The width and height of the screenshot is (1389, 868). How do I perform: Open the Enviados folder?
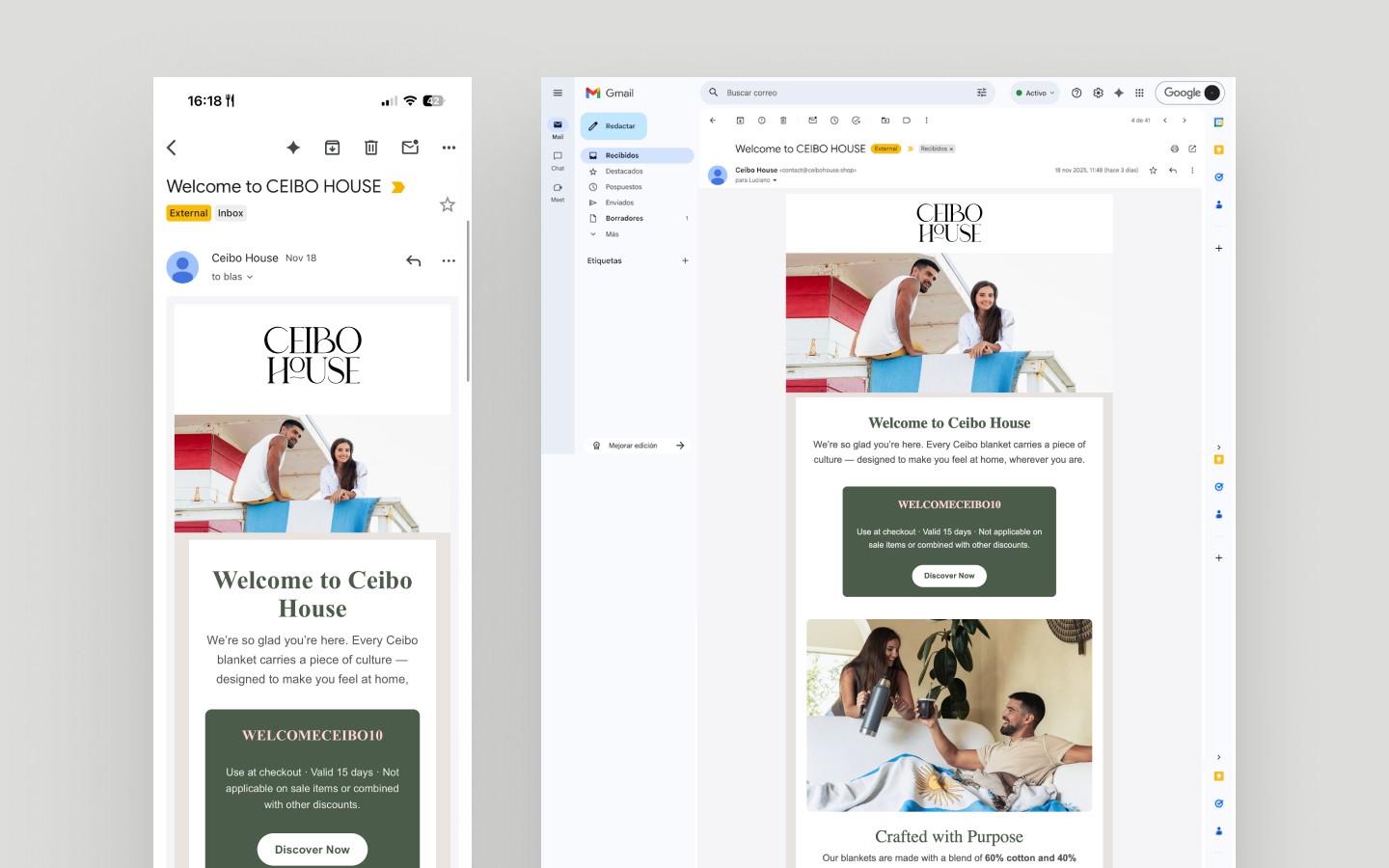click(x=637, y=203)
